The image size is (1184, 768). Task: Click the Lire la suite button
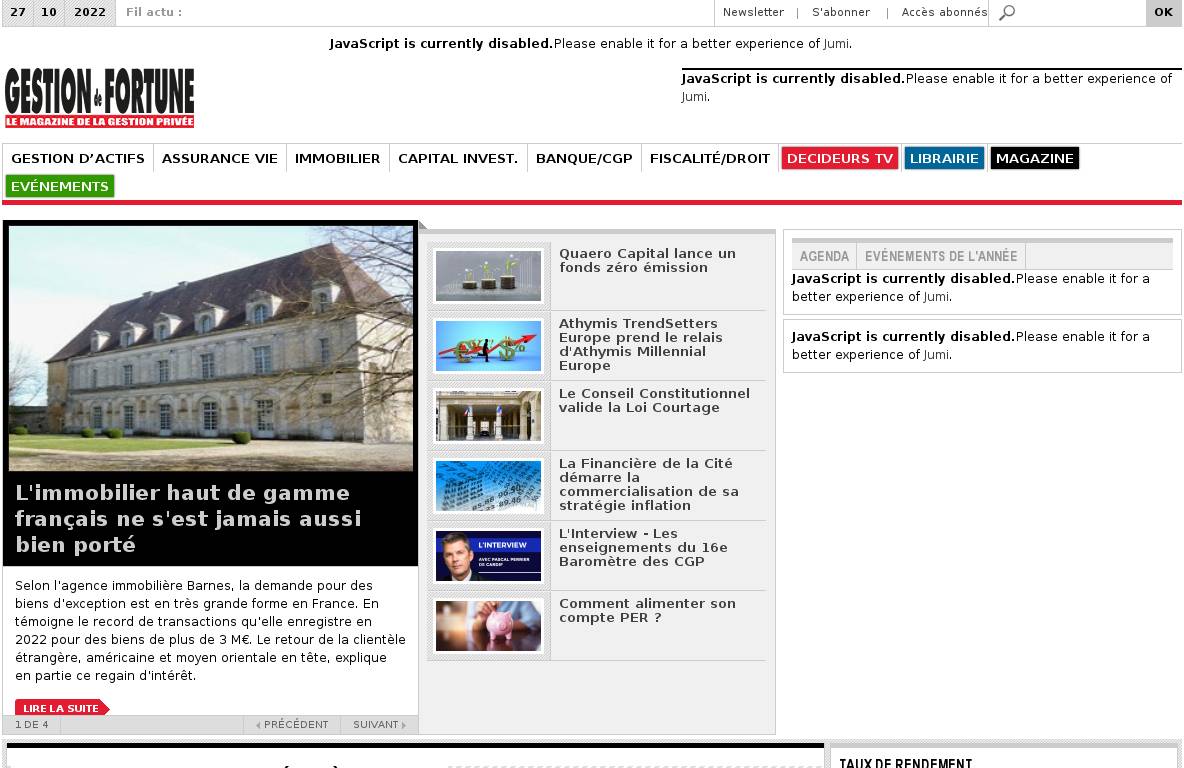tap(61, 708)
